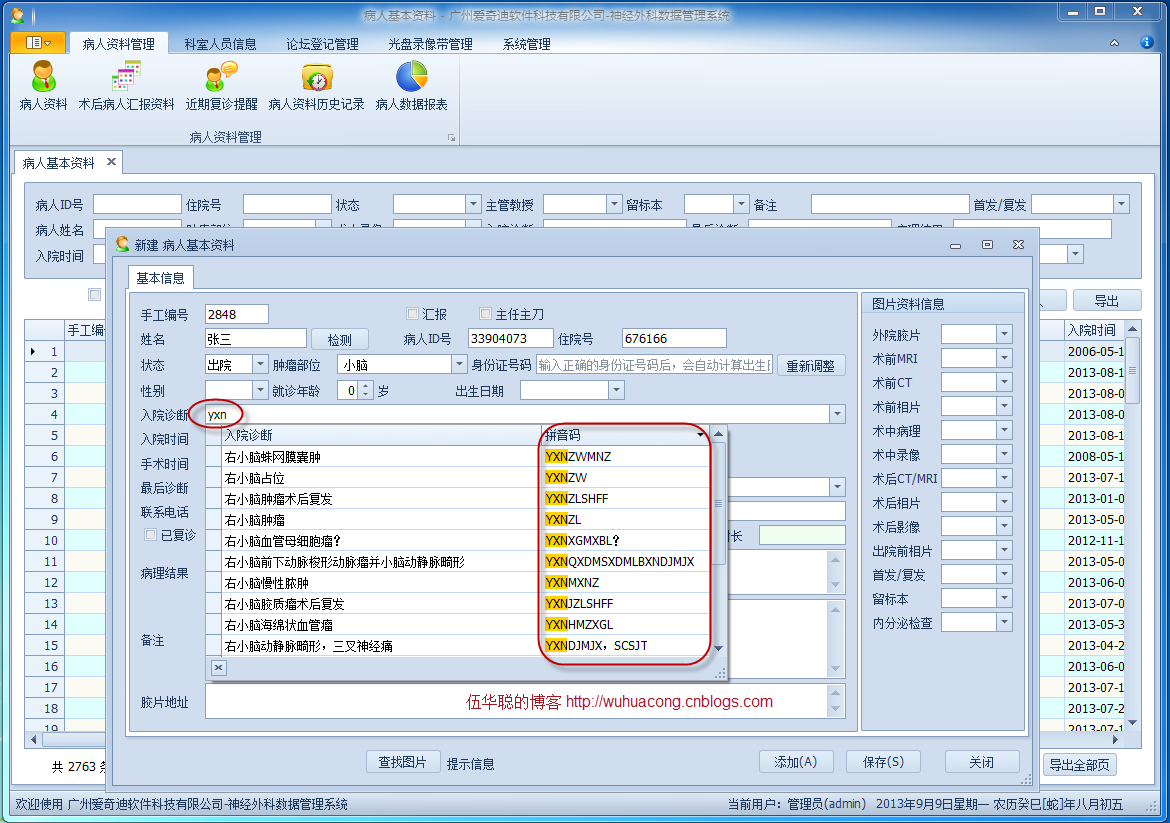The image size is (1170, 823).
Task: Open the 术前MRI dropdown
Action: pyautogui.click(x=1004, y=358)
